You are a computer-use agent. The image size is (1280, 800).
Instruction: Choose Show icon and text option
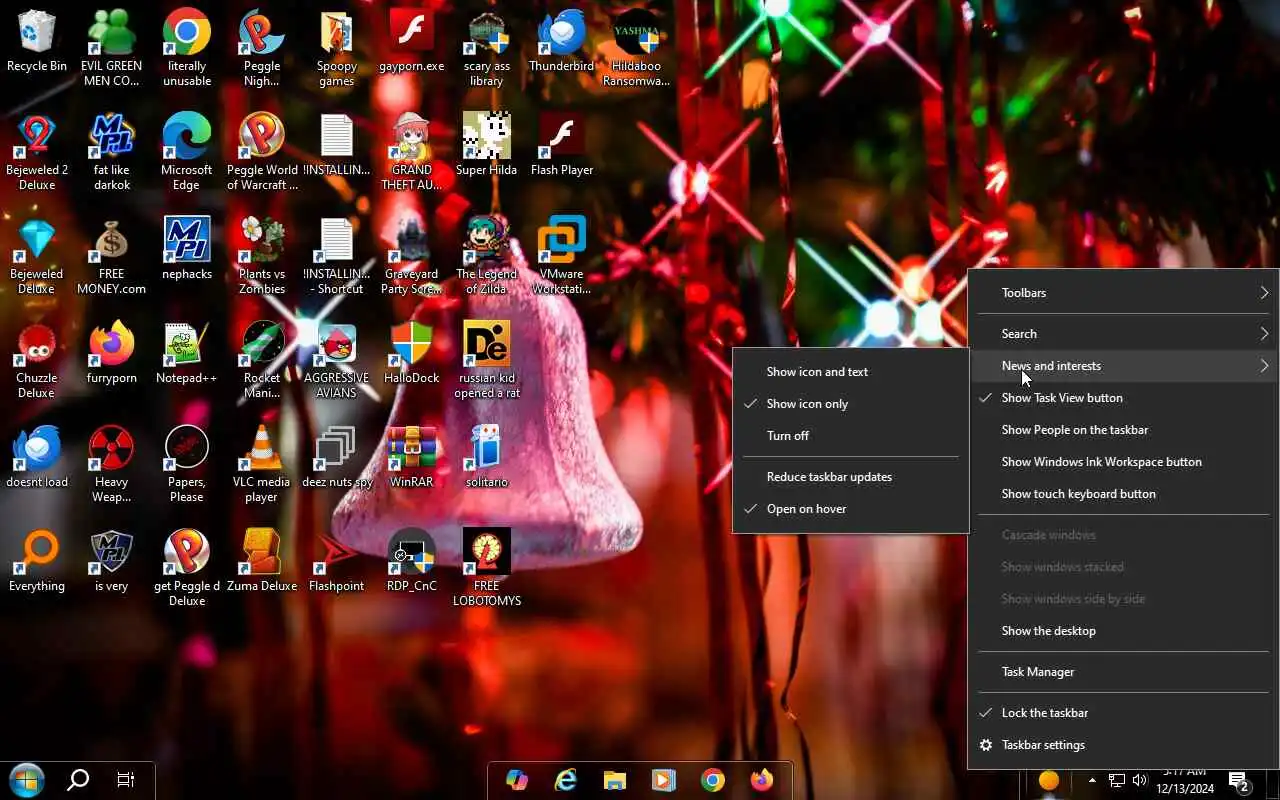pos(851,372)
